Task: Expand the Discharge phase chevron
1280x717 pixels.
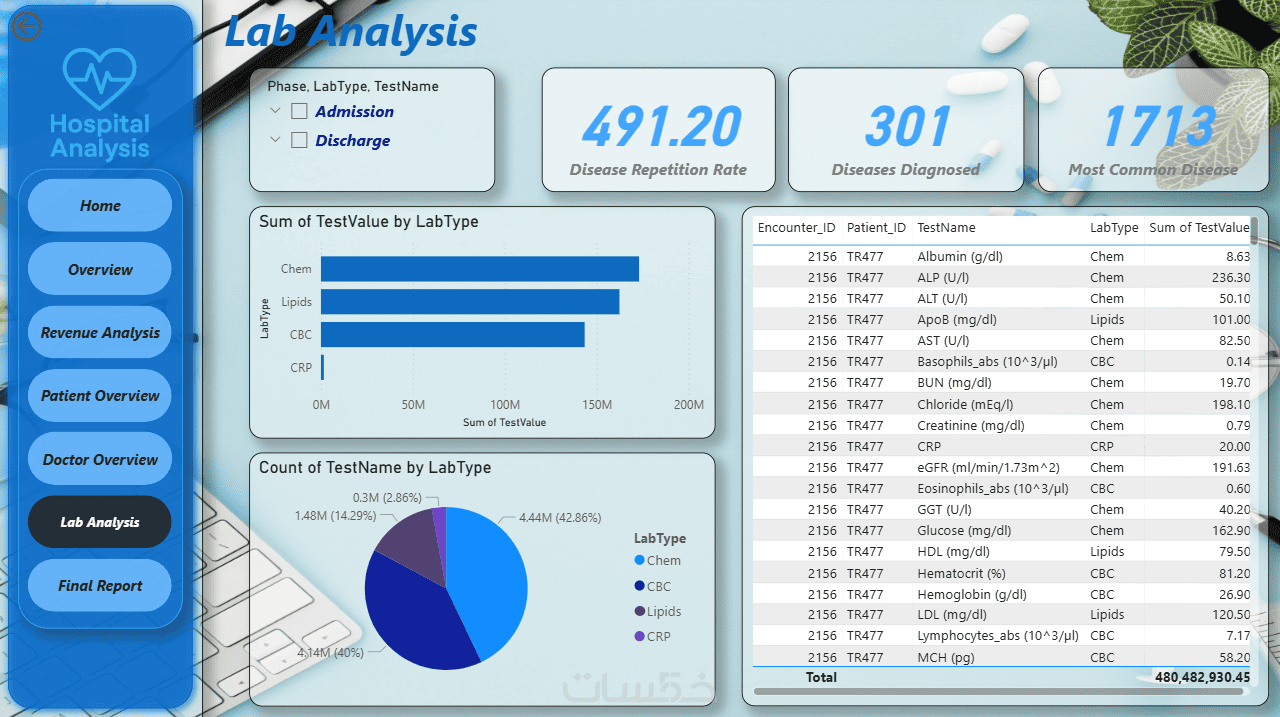Action: pyautogui.click(x=275, y=140)
